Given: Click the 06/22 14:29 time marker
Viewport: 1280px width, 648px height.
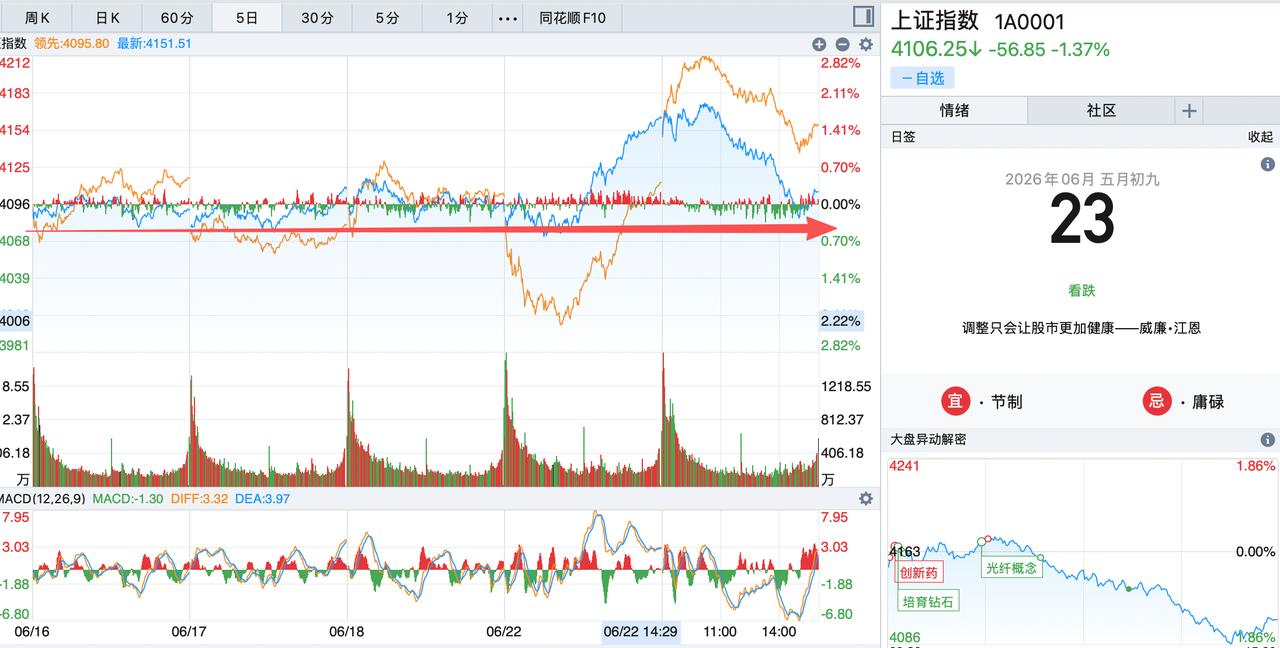Looking at the screenshot, I should (641, 631).
